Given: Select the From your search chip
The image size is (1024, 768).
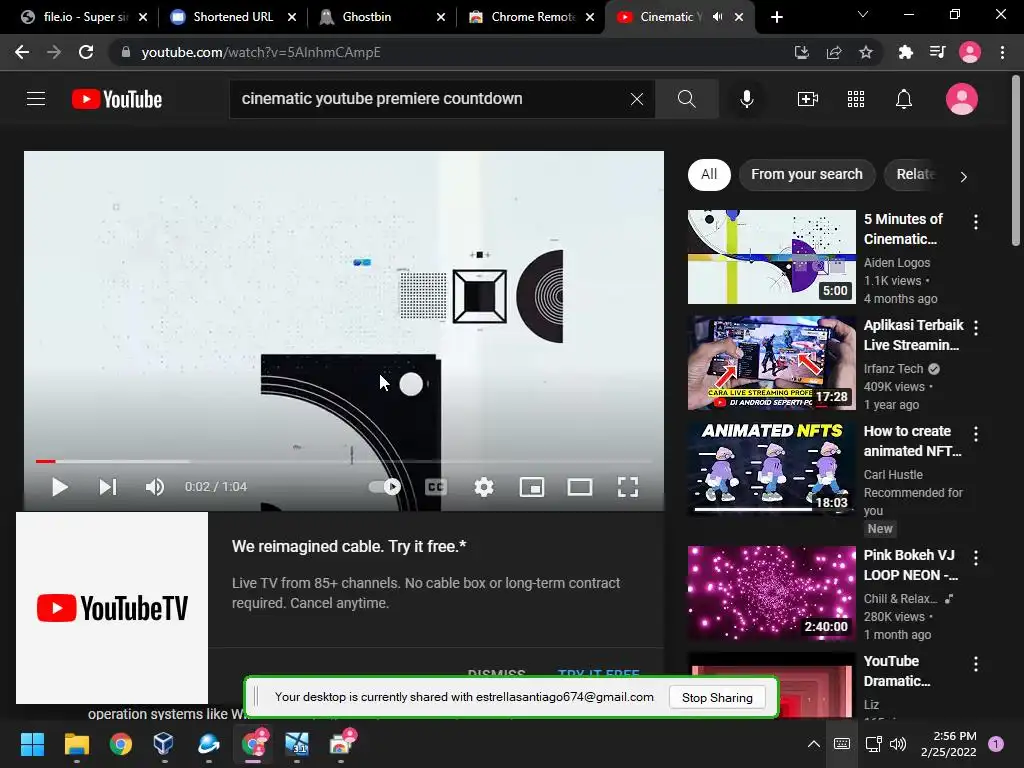Looking at the screenshot, I should 807,174.
